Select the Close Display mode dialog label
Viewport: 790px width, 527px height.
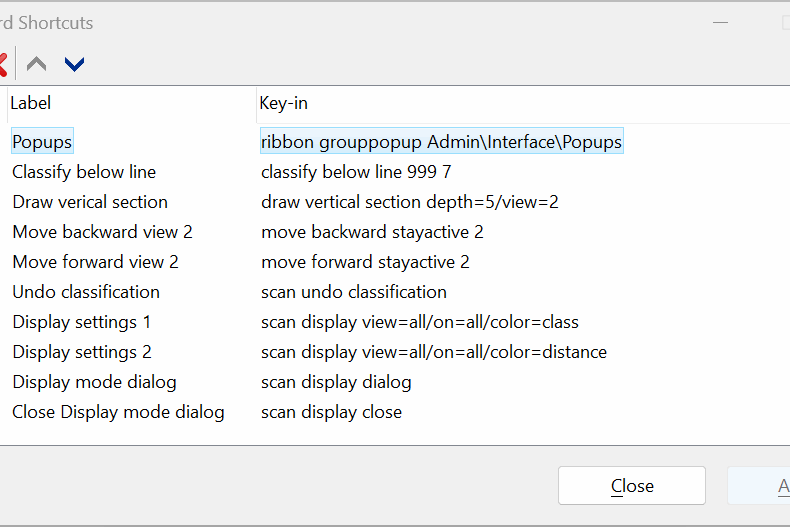[x=118, y=412]
